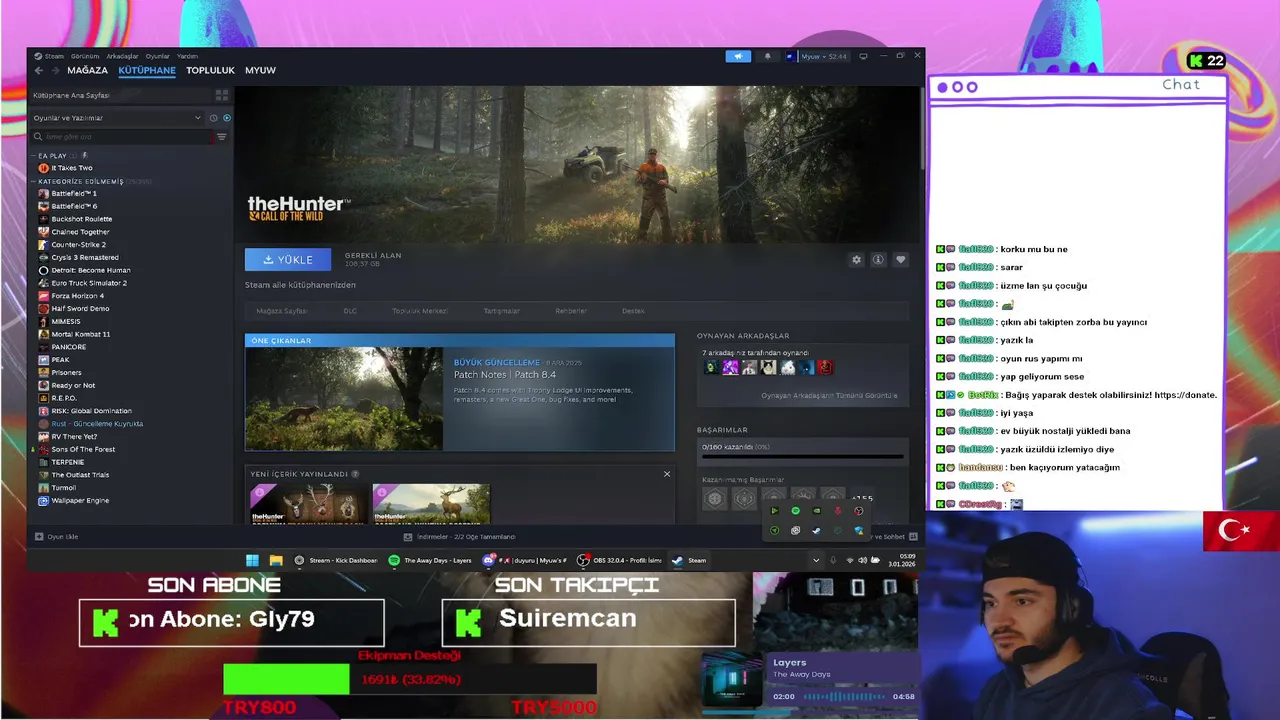Click Steam icon in tray popup
The width and height of the screenshot is (1280, 720).
816,531
